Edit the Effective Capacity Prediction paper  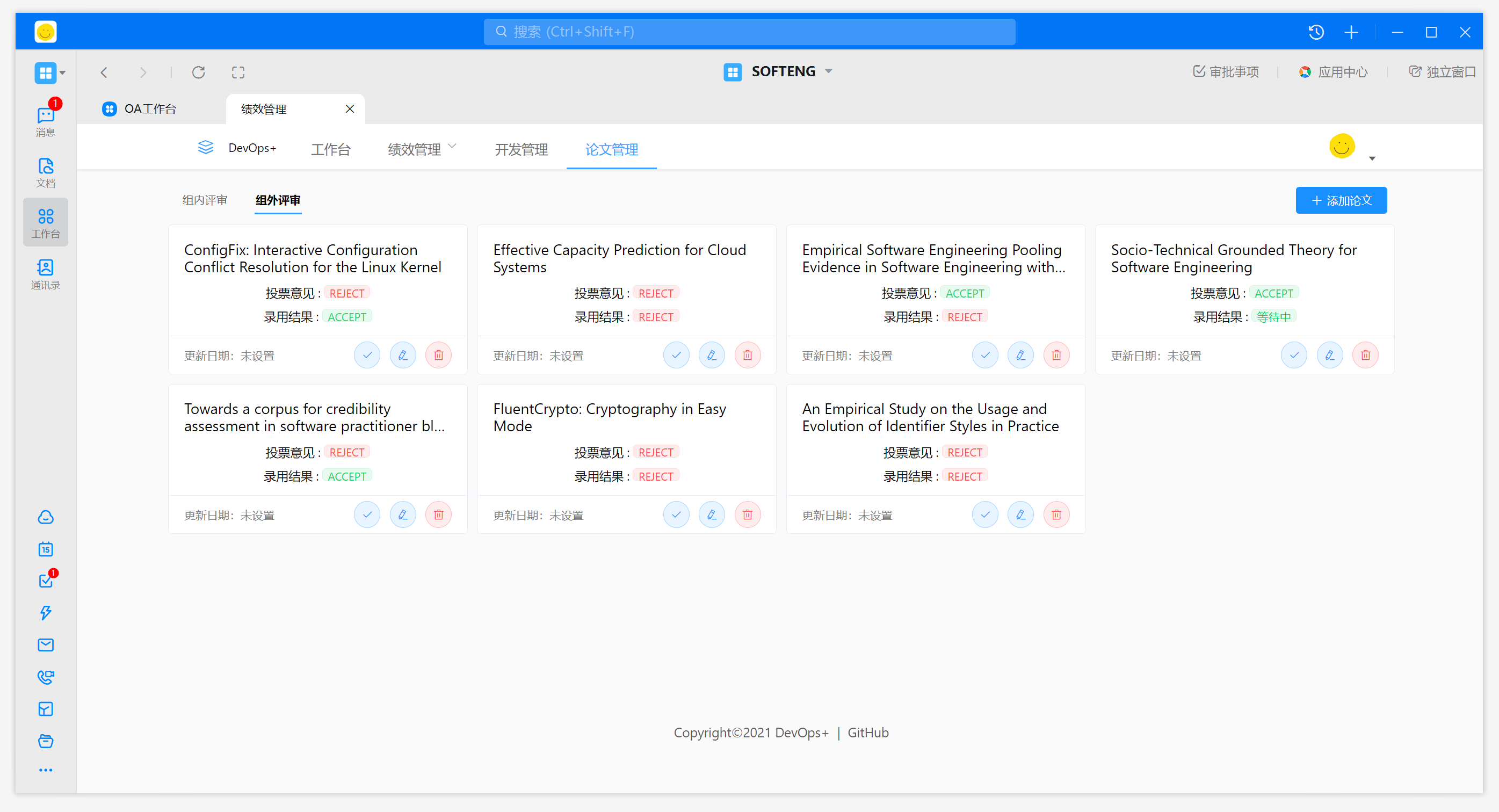point(711,355)
